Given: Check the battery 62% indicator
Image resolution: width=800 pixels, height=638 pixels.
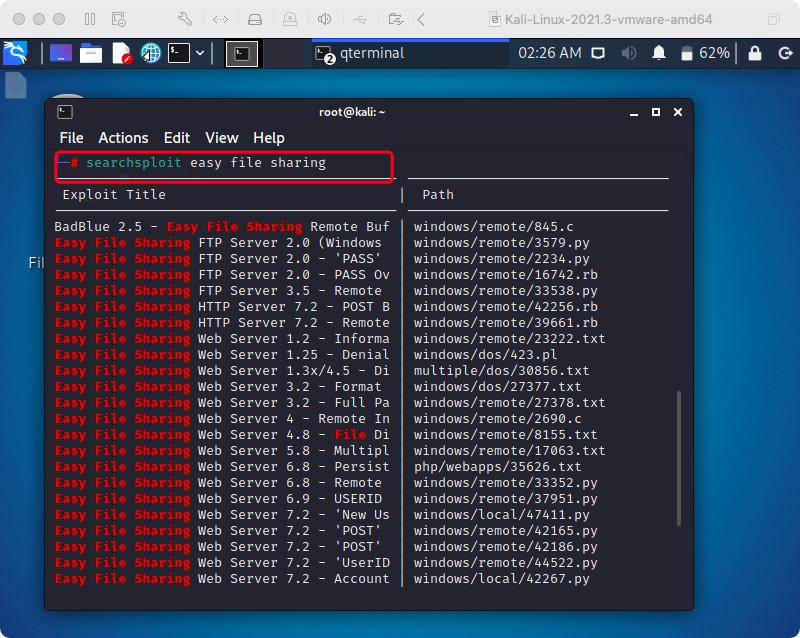Looking at the screenshot, I should click(706, 53).
